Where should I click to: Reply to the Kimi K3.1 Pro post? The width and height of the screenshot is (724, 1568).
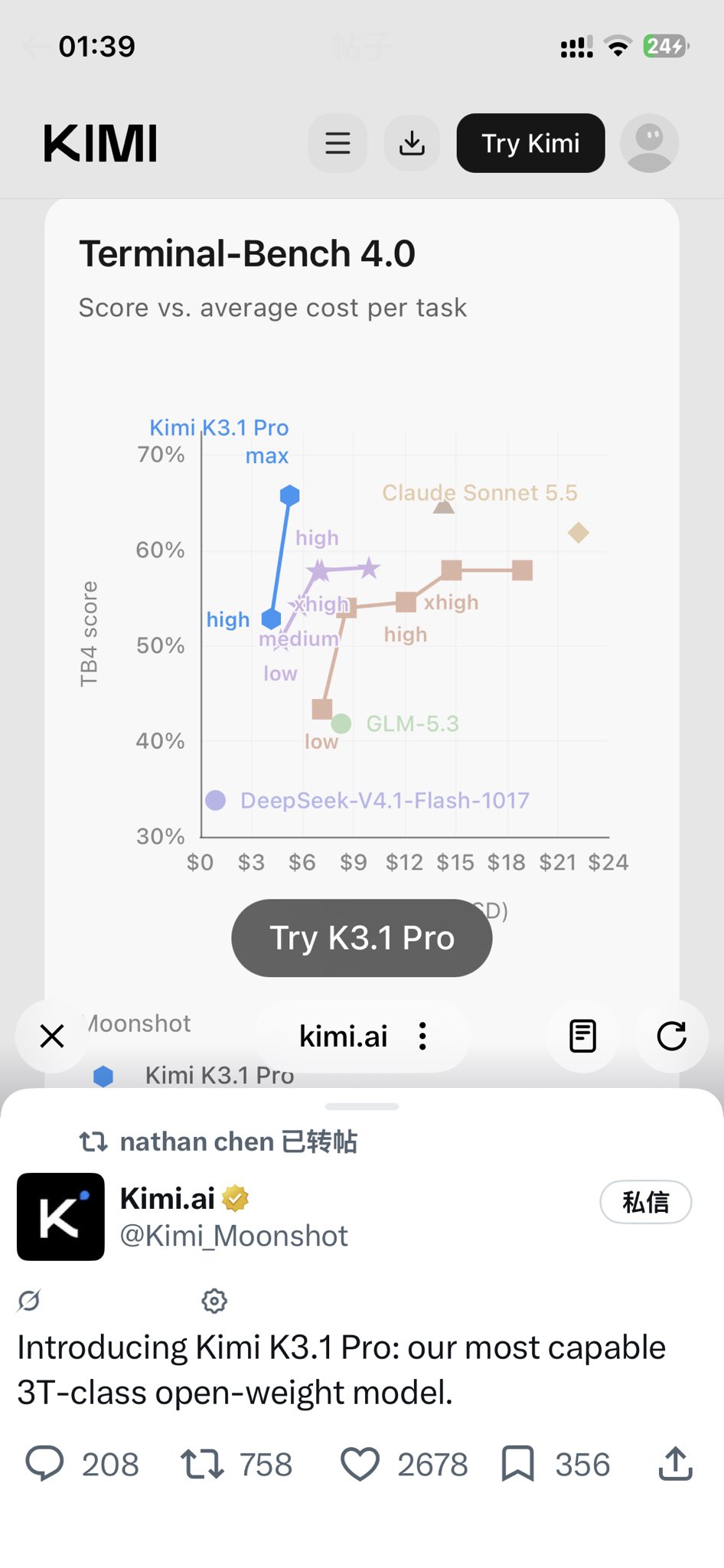[x=45, y=1463]
